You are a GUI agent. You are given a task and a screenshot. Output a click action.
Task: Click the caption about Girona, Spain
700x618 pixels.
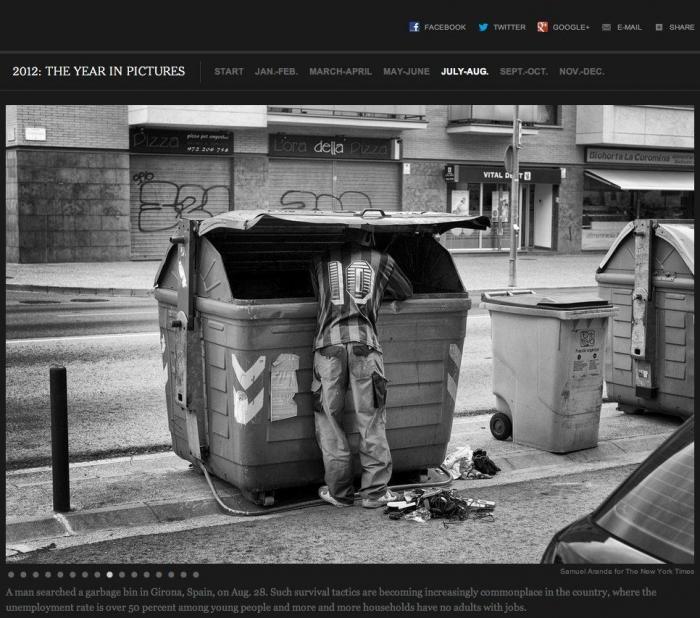(x=331, y=600)
